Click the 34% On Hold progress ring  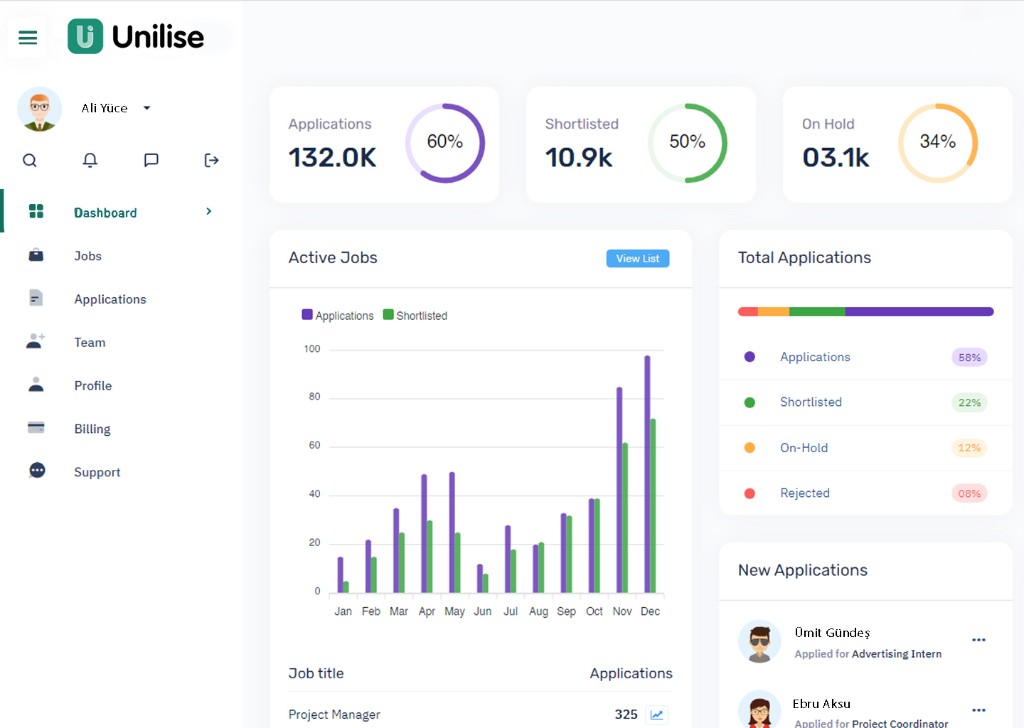point(938,143)
